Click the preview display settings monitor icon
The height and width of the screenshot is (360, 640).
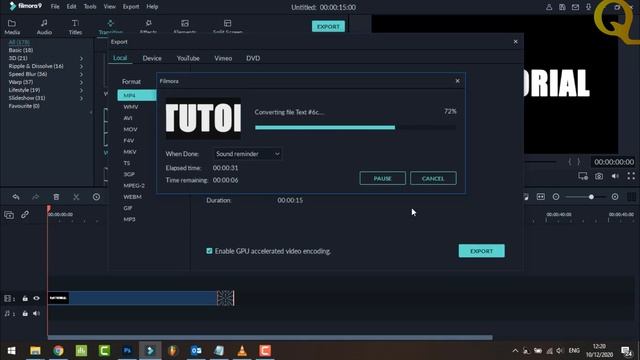click(583, 176)
